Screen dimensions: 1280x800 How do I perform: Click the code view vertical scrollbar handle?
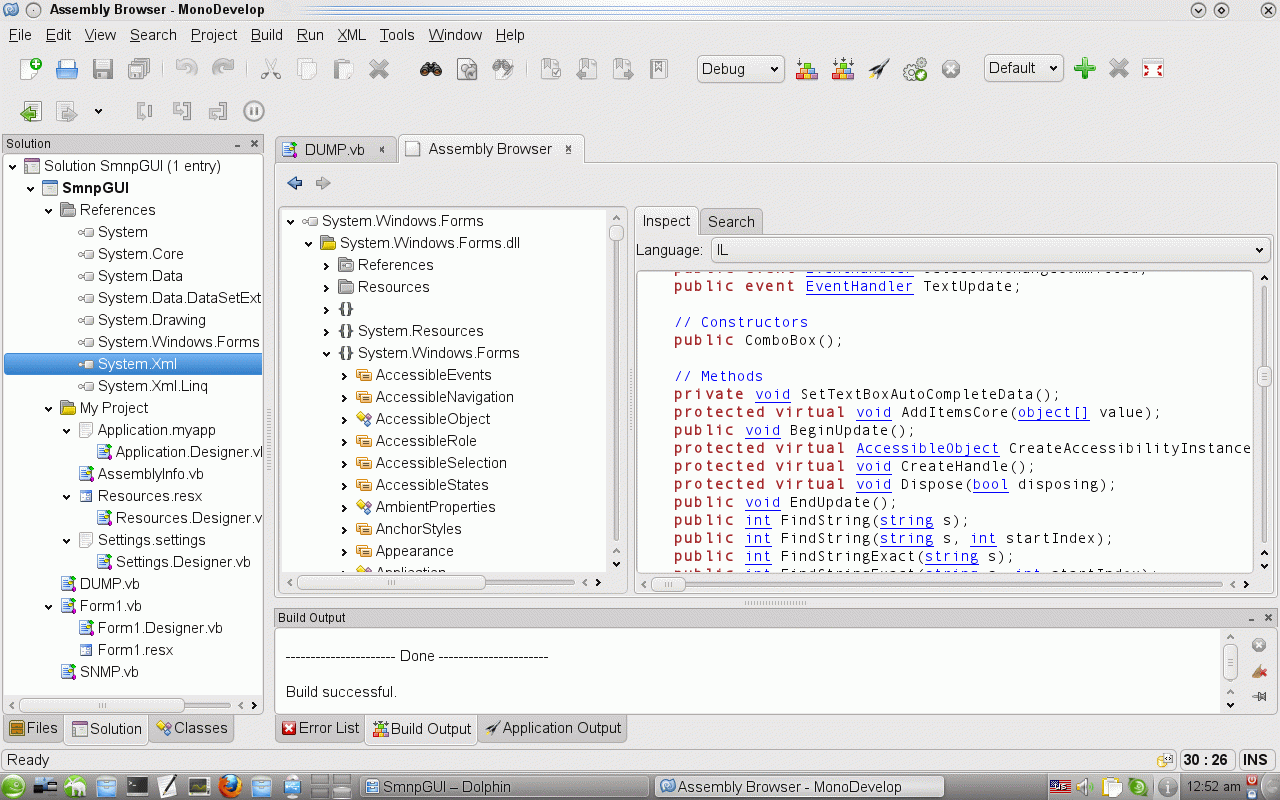click(x=1264, y=376)
